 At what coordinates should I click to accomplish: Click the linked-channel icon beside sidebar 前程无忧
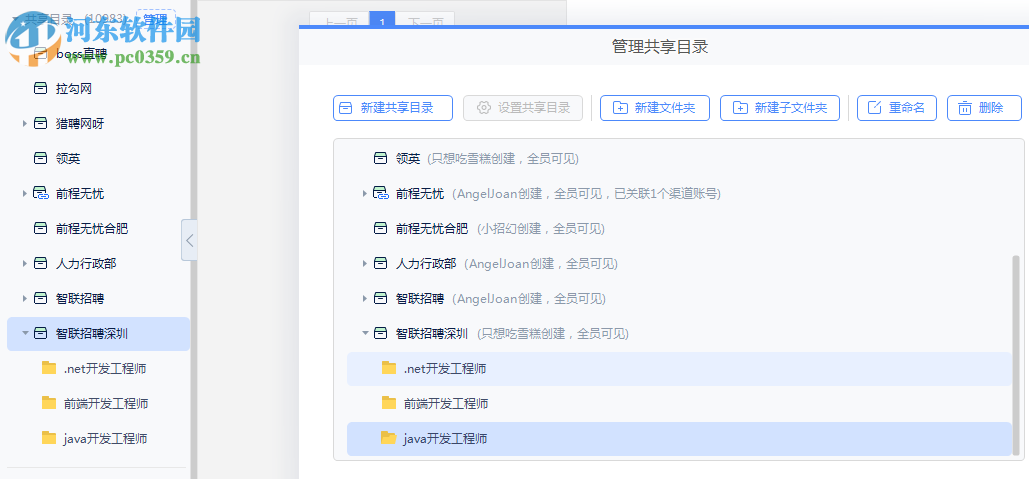coord(41,194)
